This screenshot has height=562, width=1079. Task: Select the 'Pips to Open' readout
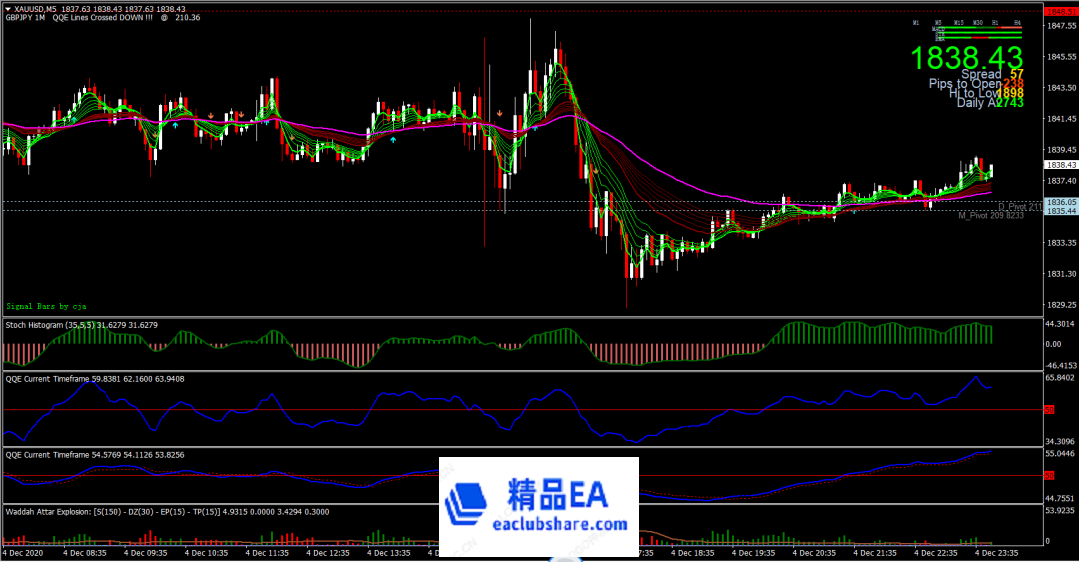[976, 83]
